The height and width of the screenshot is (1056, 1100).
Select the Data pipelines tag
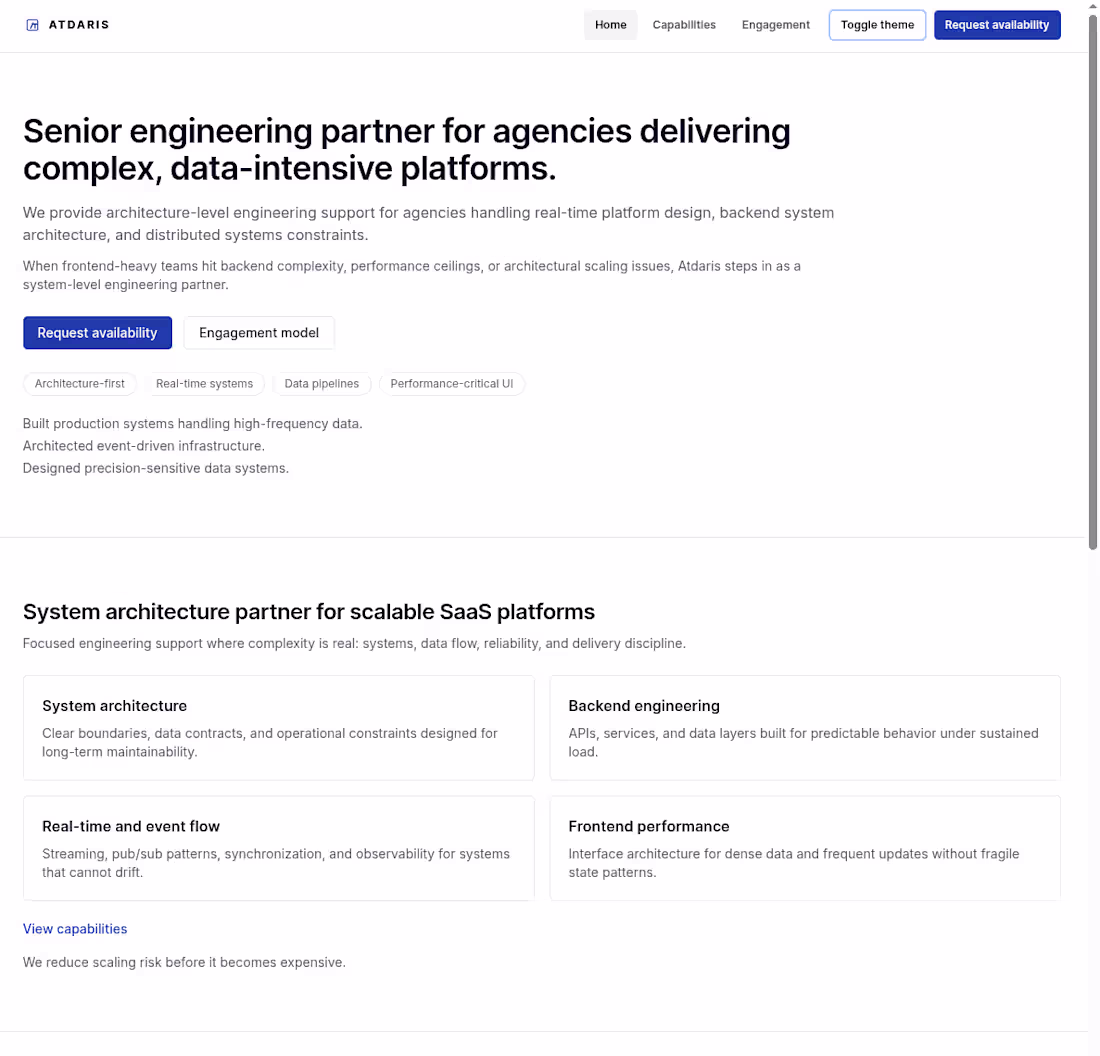321,384
